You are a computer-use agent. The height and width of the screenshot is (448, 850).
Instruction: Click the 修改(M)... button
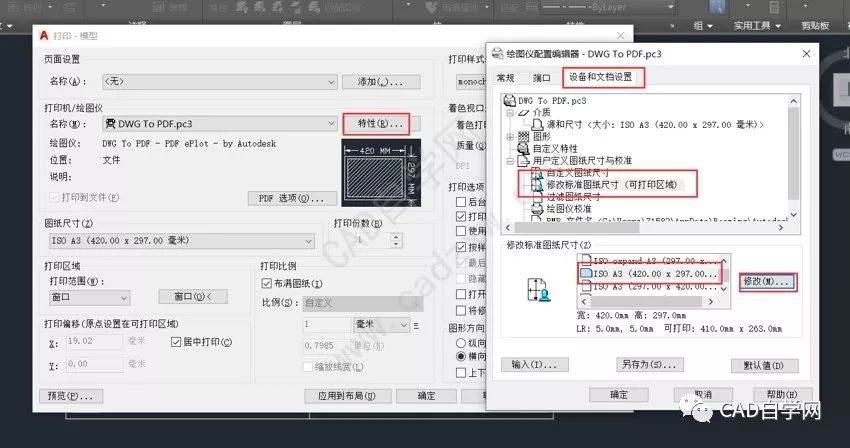pos(765,281)
